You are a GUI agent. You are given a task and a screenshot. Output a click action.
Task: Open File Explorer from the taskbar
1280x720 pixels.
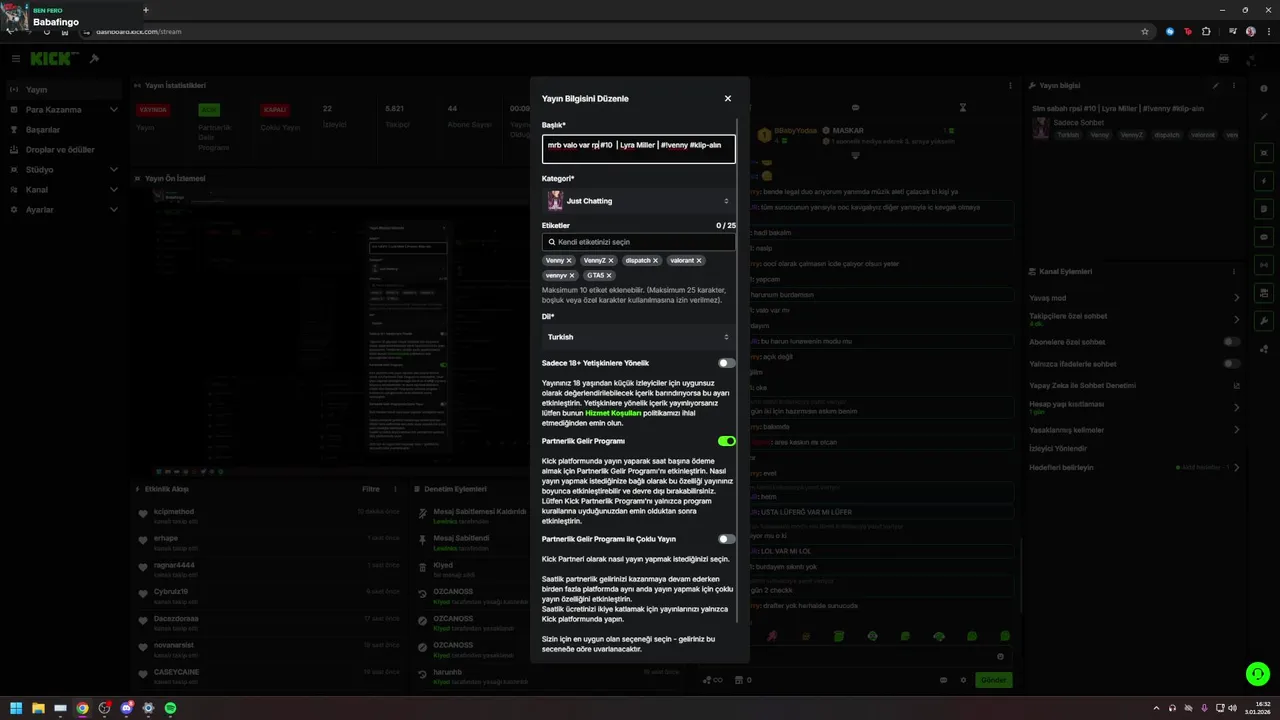point(38,708)
